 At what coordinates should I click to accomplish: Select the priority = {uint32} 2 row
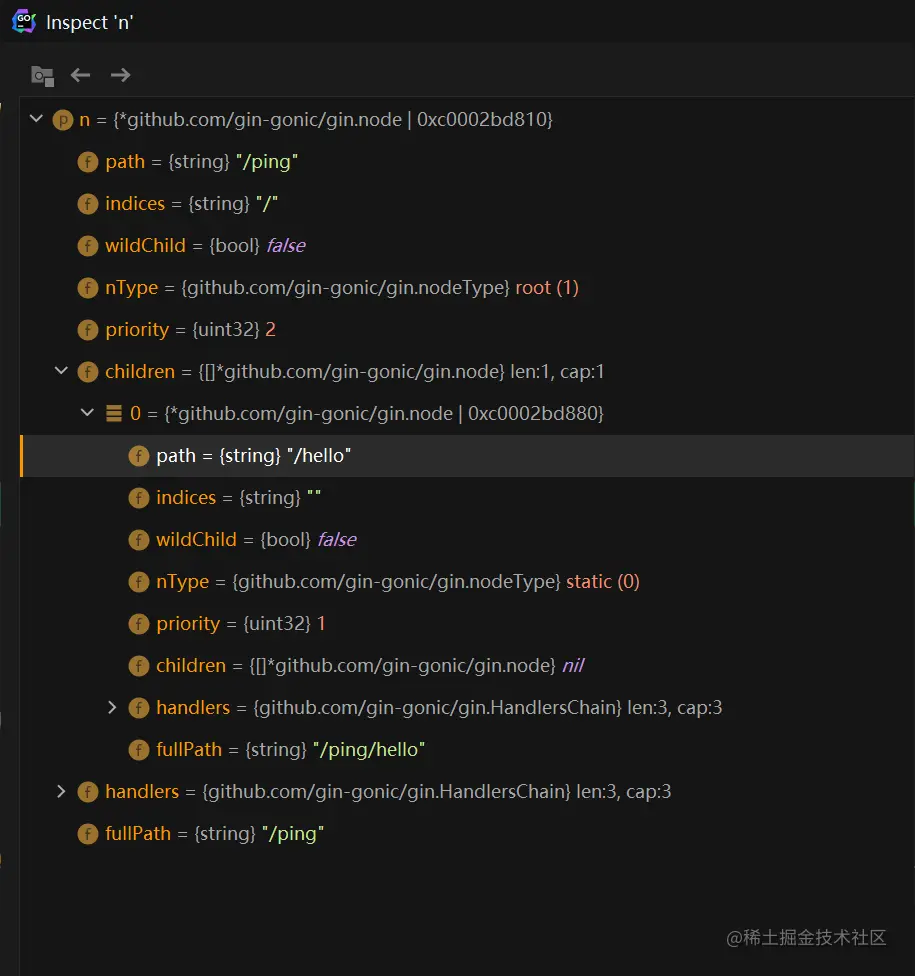pyautogui.click(x=467, y=330)
